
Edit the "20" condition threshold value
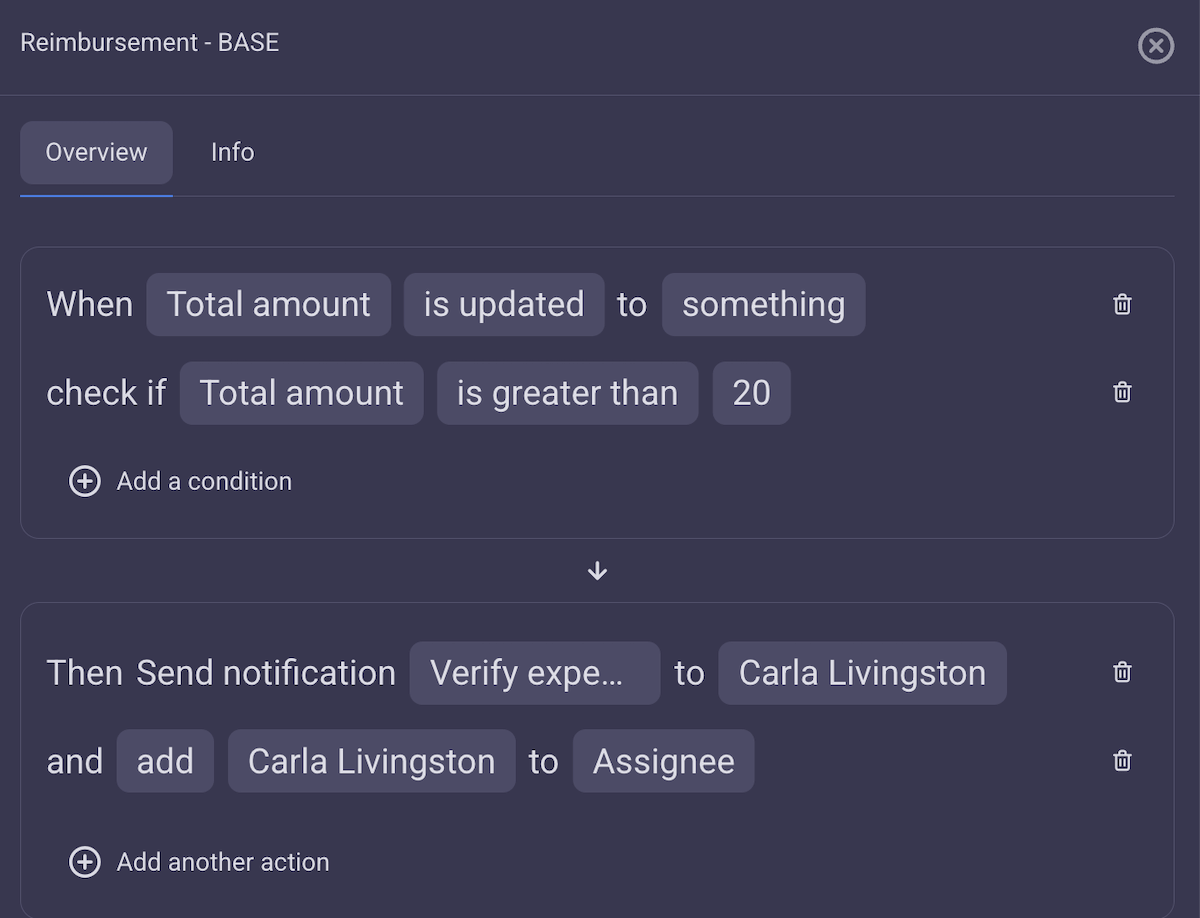click(751, 392)
